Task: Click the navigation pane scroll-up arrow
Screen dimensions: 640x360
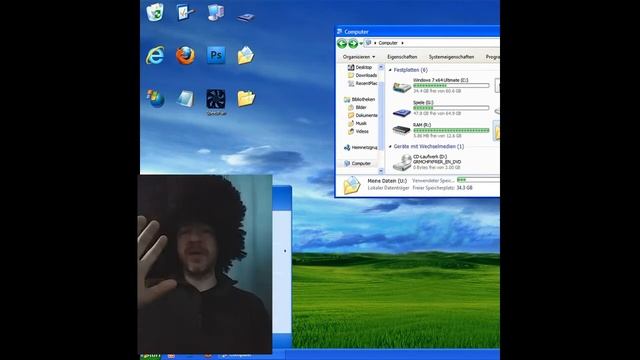Action: [x=381, y=67]
